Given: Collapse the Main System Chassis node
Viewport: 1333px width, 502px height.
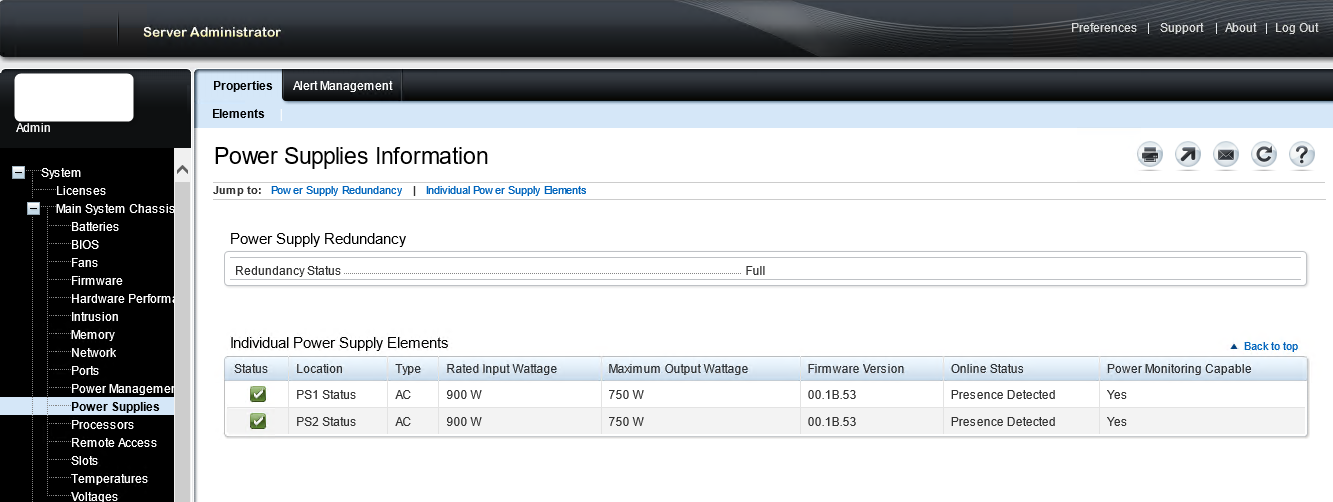Looking at the screenshot, I should coord(34,209).
